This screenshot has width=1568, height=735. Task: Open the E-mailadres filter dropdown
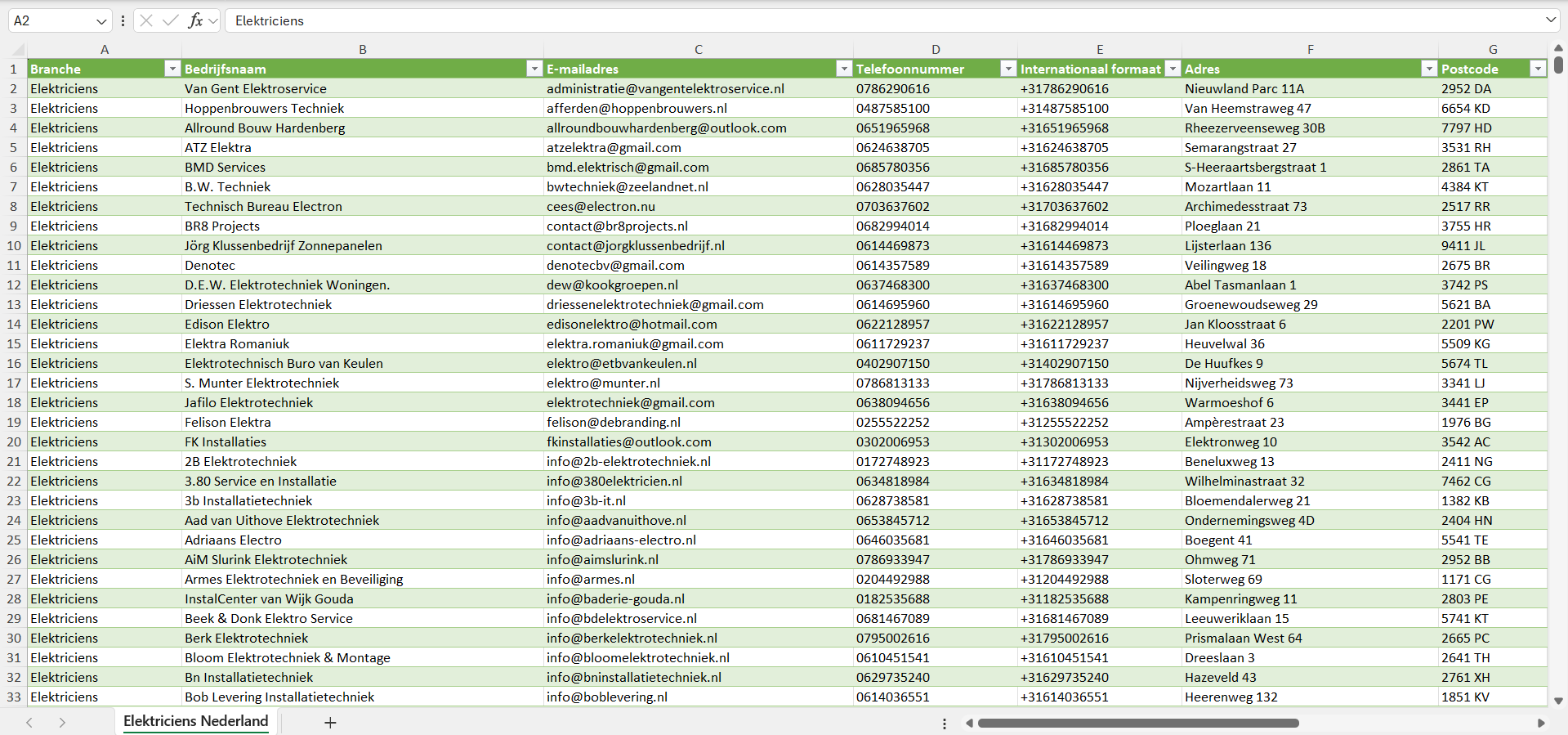coord(844,69)
